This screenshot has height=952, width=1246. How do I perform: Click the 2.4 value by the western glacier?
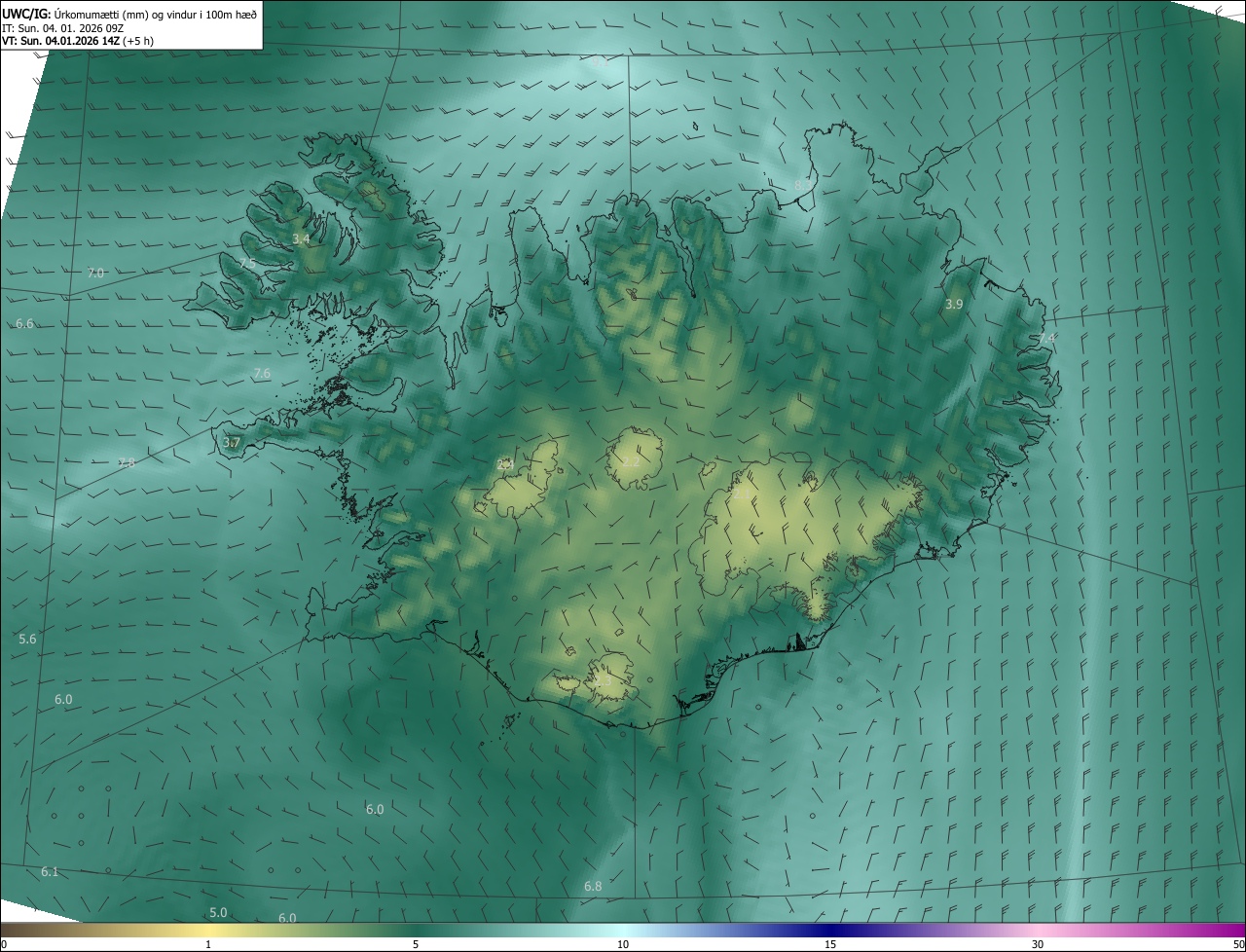pos(505,465)
